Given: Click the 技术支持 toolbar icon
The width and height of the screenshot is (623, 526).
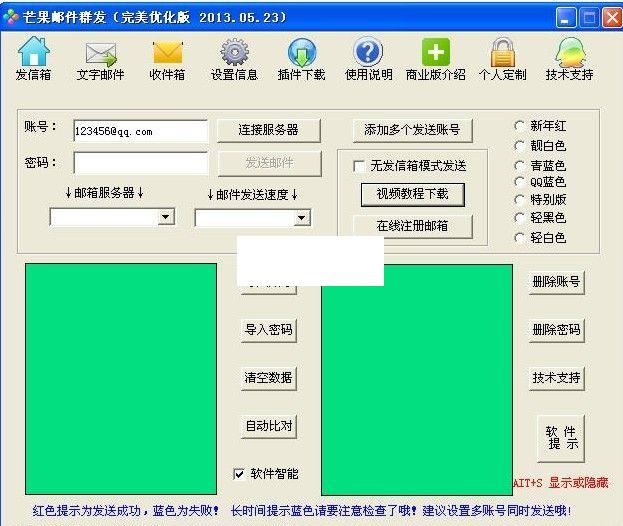Looking at the screenshot, I should (569, 53).
